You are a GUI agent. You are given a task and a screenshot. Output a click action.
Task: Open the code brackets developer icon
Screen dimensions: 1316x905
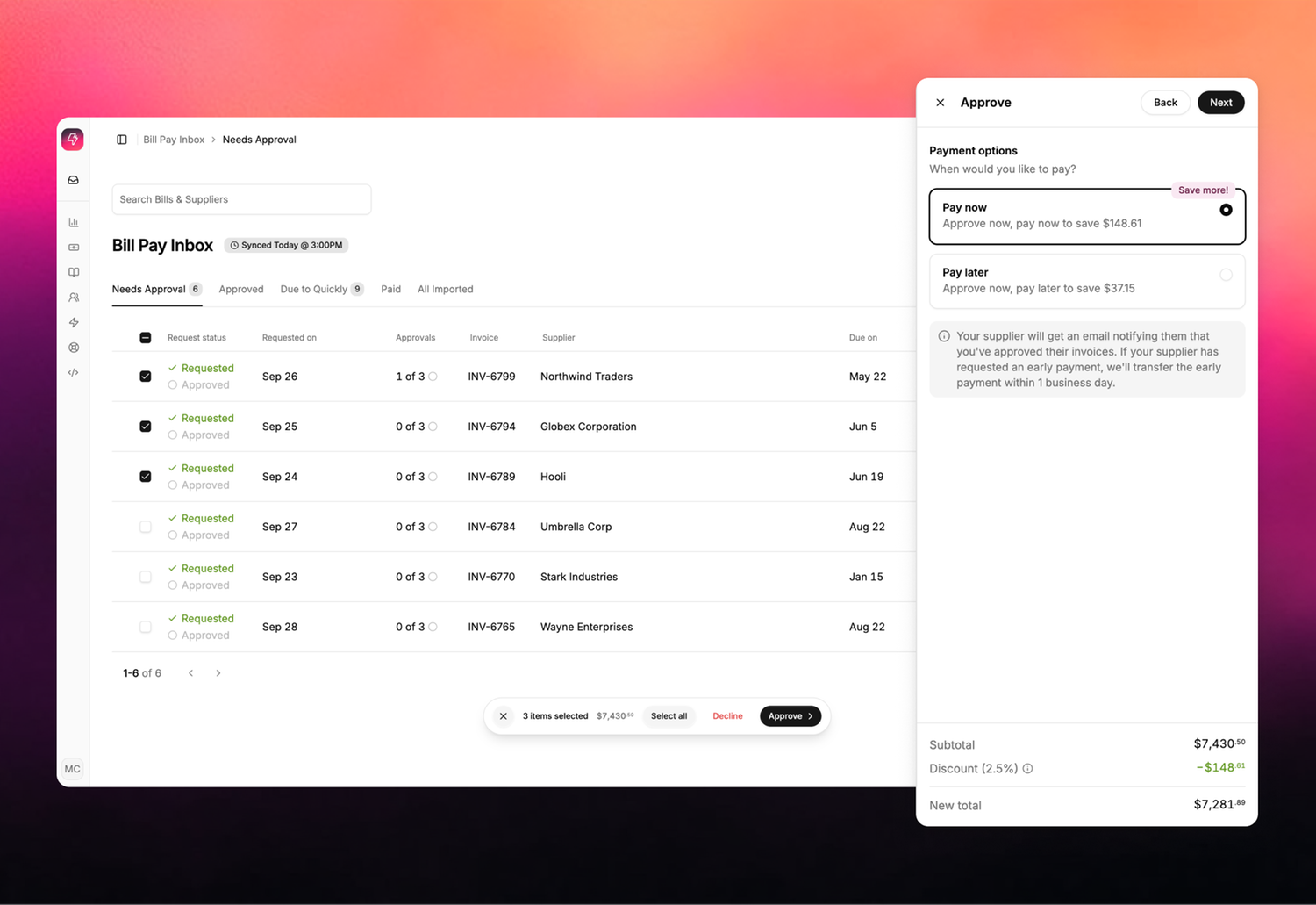point(74,372)
